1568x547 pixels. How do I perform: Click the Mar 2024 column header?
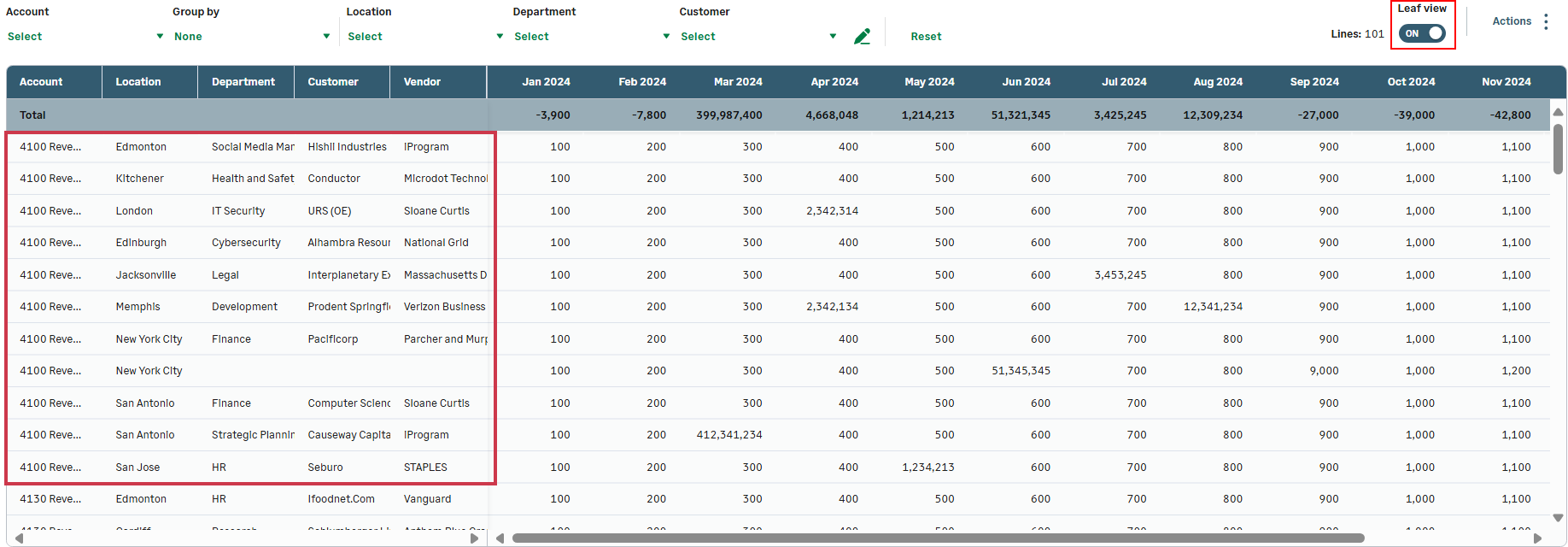[x=738, y=82]
